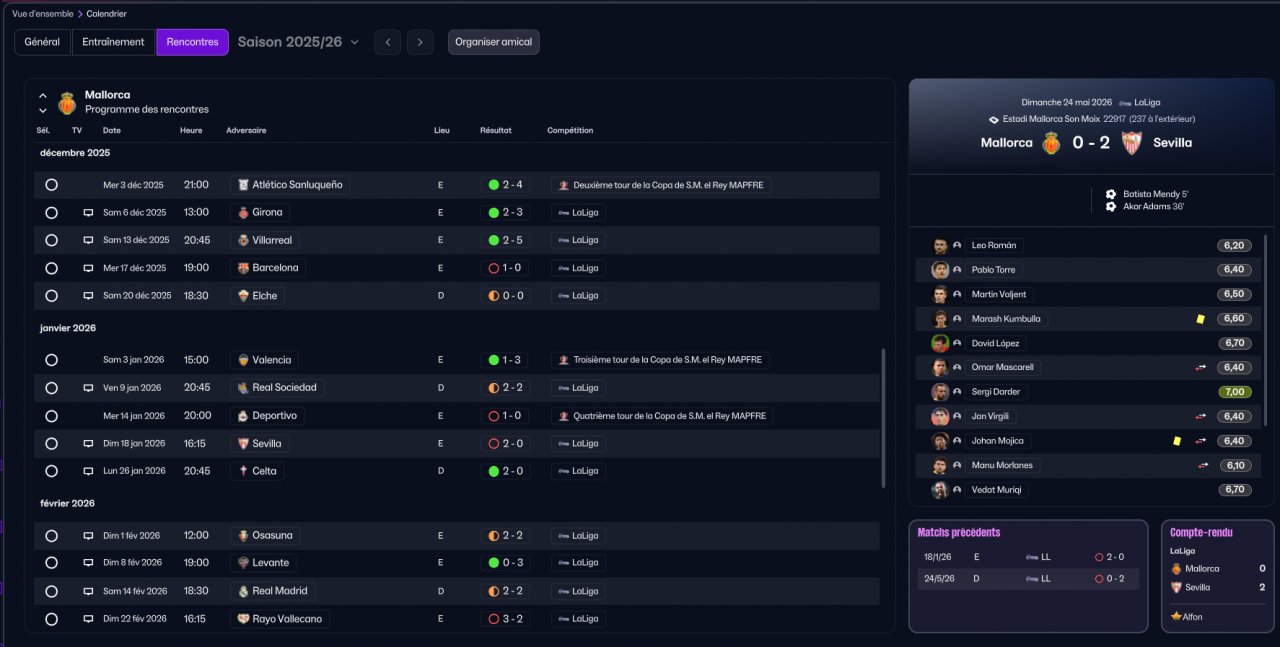Select the Atlético Sanluqueño match radio button
The width and height of the screenshot is (1280, 647).
51,185
